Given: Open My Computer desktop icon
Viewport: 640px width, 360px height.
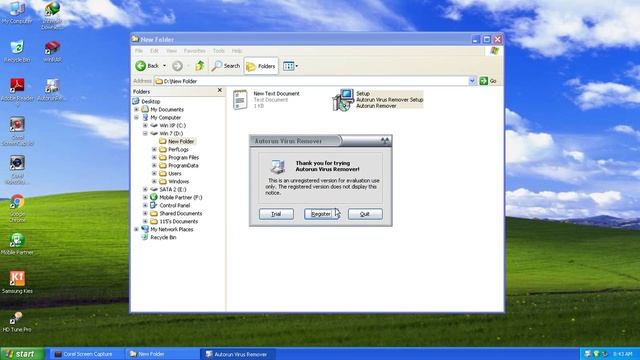Looking at the screenshot, I should pos(17,13).
